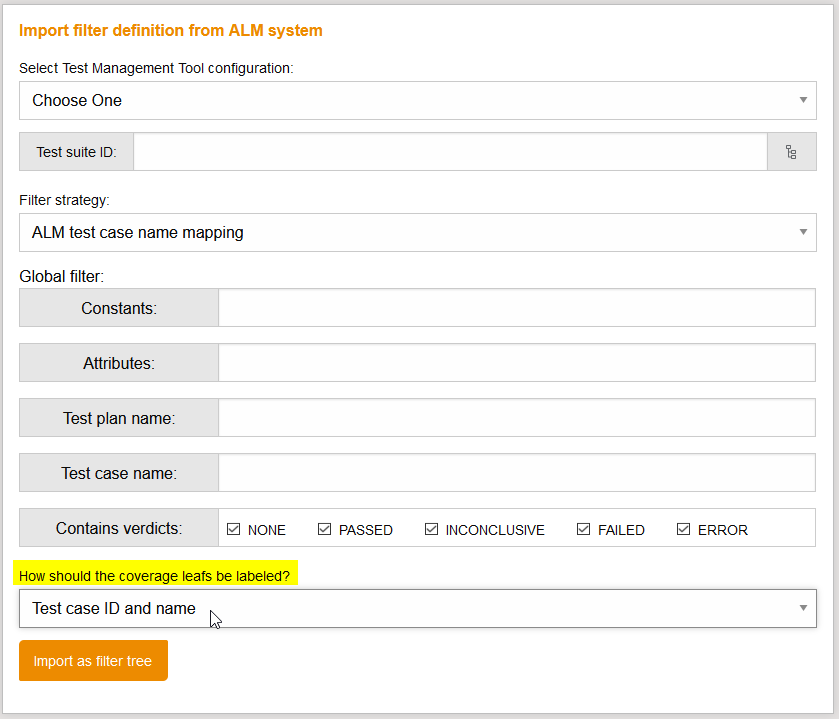This screenshot has height=719, width=839.
Task: Click the Attributes input field
Action: tap(517, 363)
